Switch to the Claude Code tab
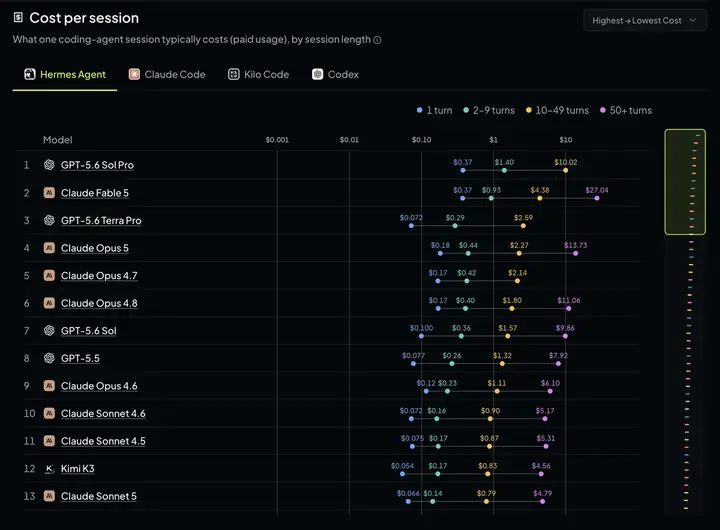 click(167, 74)
